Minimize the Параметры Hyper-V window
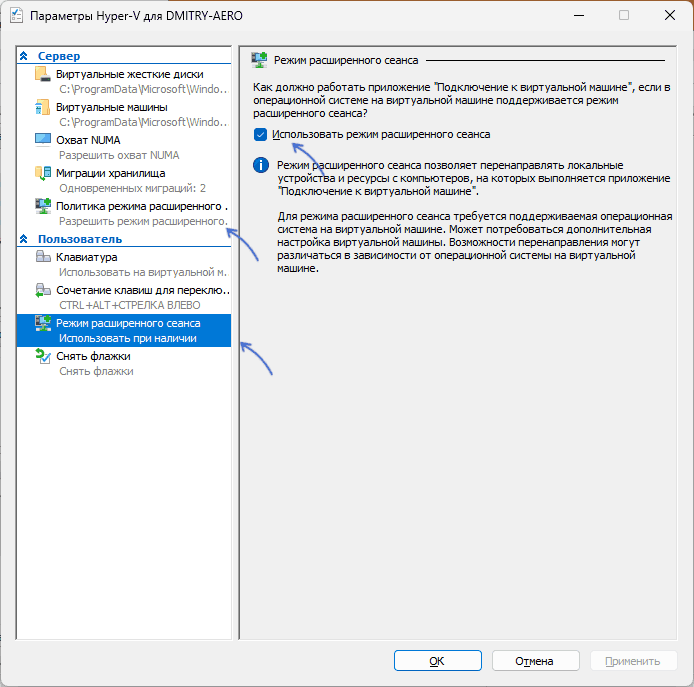 point(579,15)
